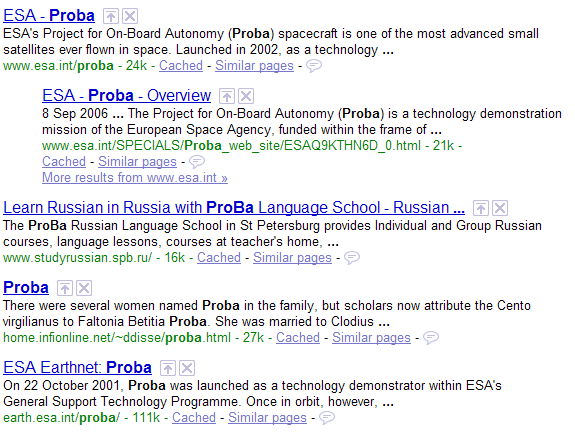The height and width of the screenshot is (436, 575).
Task: Add comment on earth.esa.int/proba result
Action: [x=327, y=418]
